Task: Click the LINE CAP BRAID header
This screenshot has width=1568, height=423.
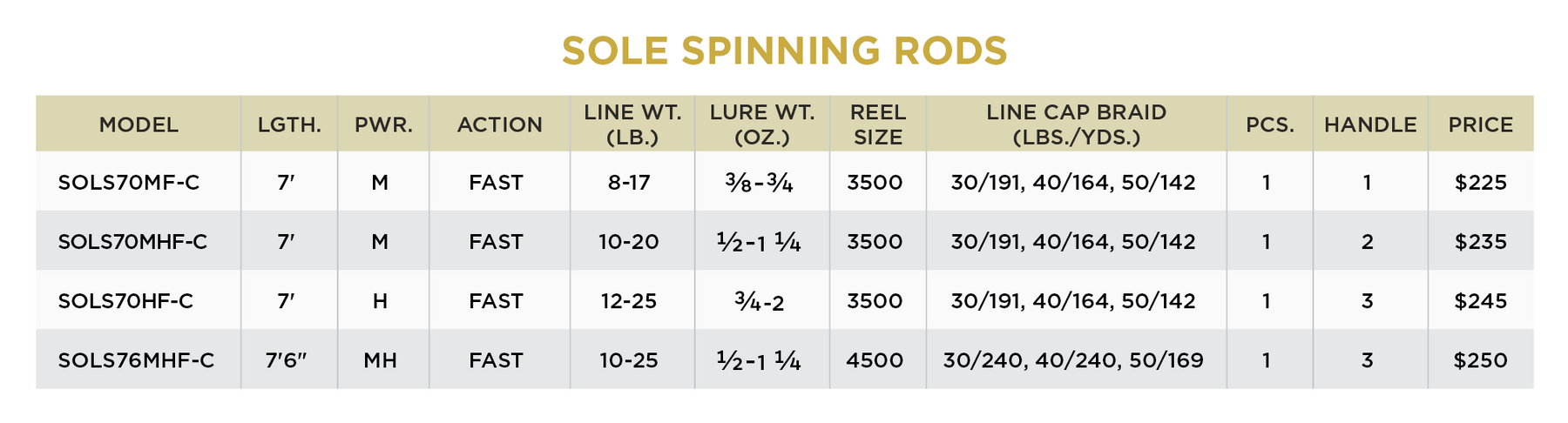Action: point(1076,124)
